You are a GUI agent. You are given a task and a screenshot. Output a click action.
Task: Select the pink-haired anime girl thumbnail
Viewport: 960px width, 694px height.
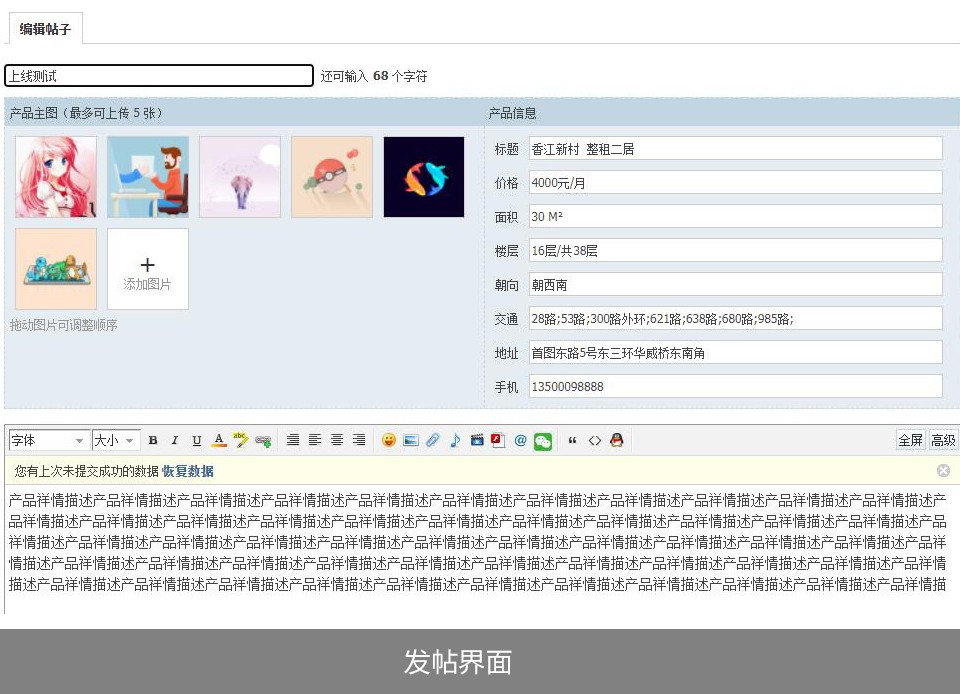tap(56, 177)
